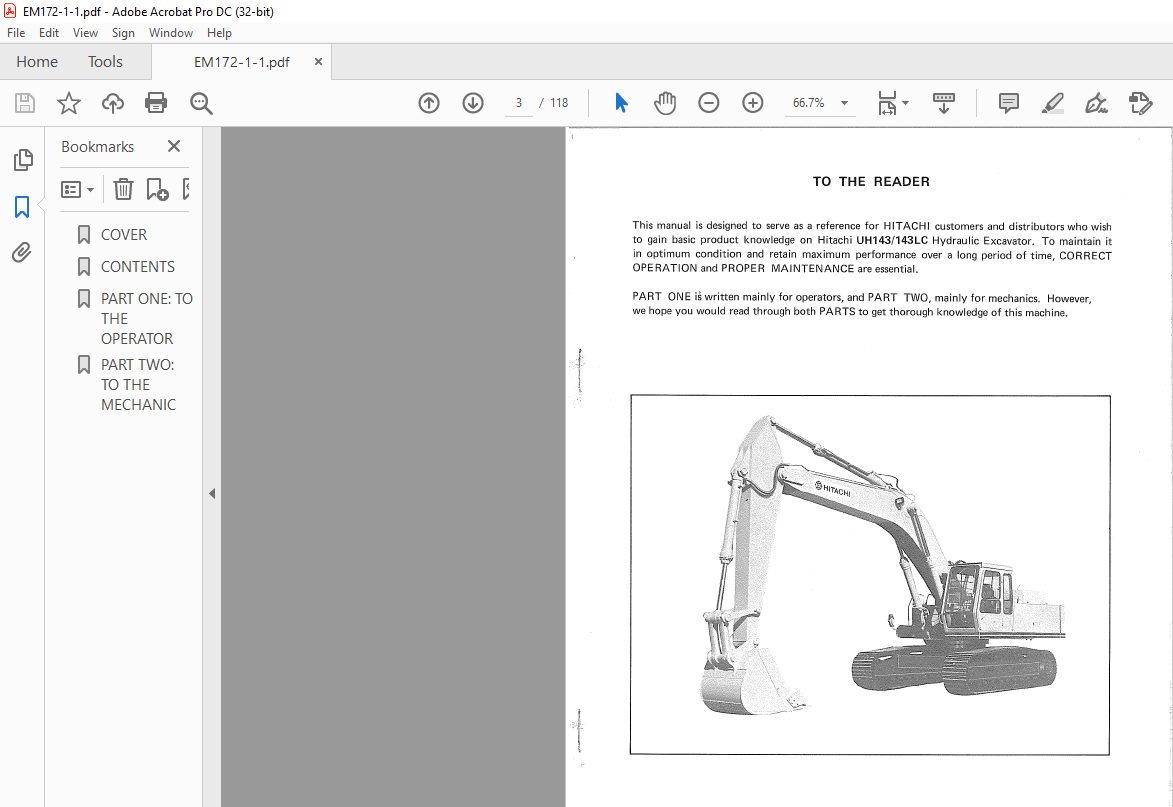Open the Stamp tool
The width and height of the screenshot is (1173, 807).
[x=1140, y=102]
